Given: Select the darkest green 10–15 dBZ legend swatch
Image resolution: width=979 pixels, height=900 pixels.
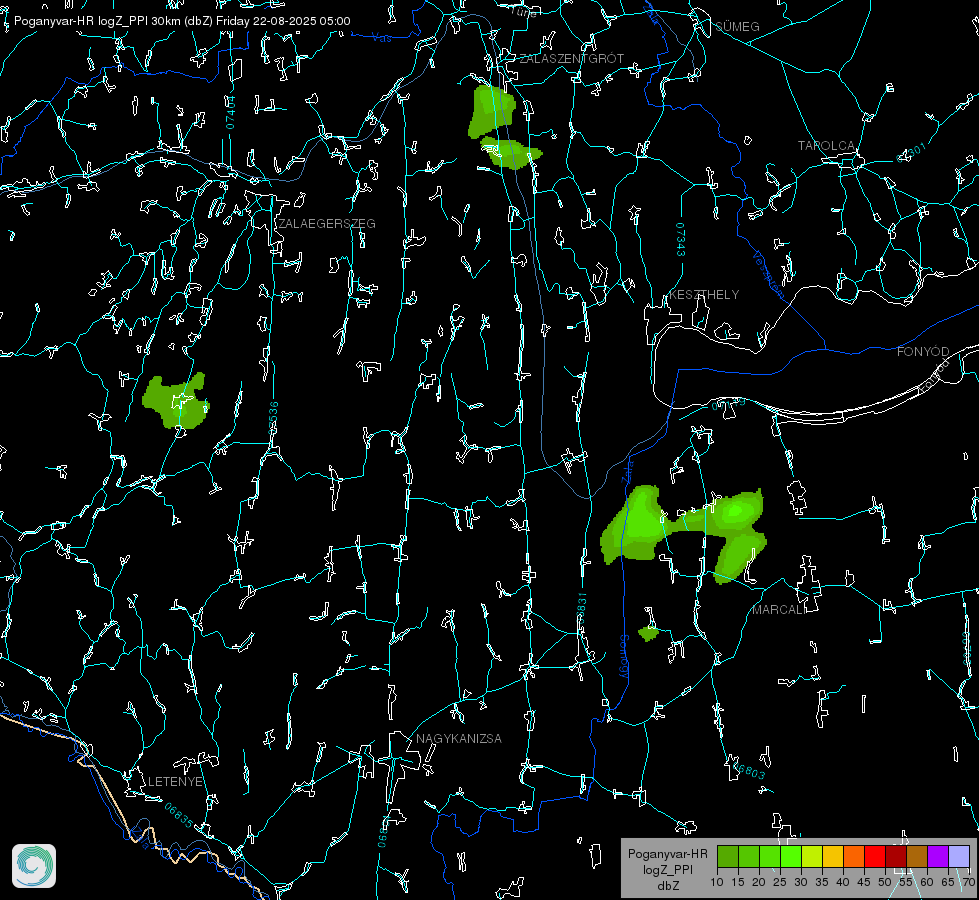Looking at the screenshot, I should coord(728,857).
